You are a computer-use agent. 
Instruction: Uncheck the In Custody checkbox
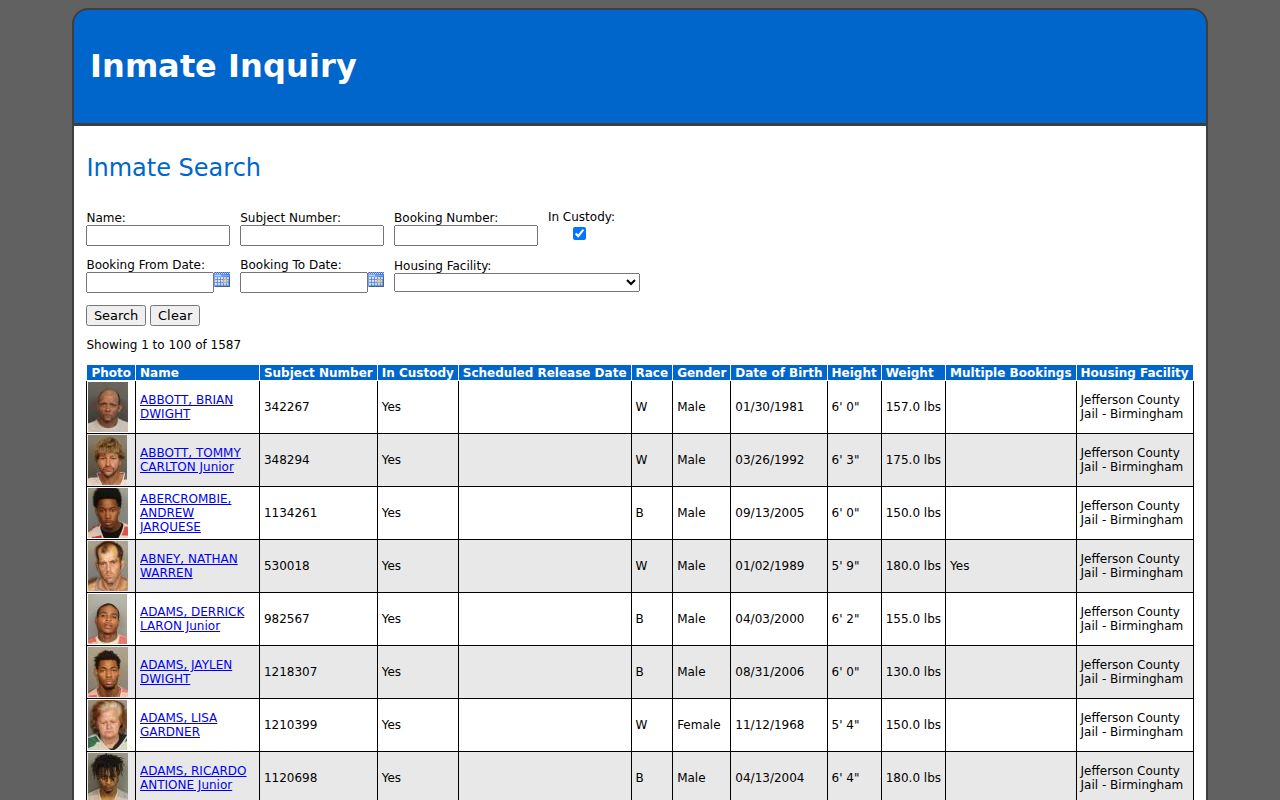coord(579,233)
